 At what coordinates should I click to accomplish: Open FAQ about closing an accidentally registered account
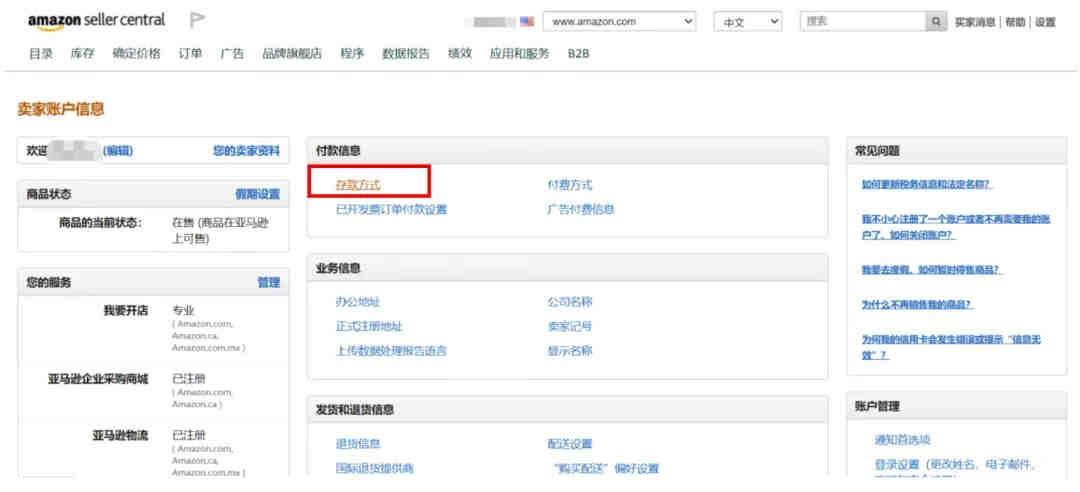955,227
